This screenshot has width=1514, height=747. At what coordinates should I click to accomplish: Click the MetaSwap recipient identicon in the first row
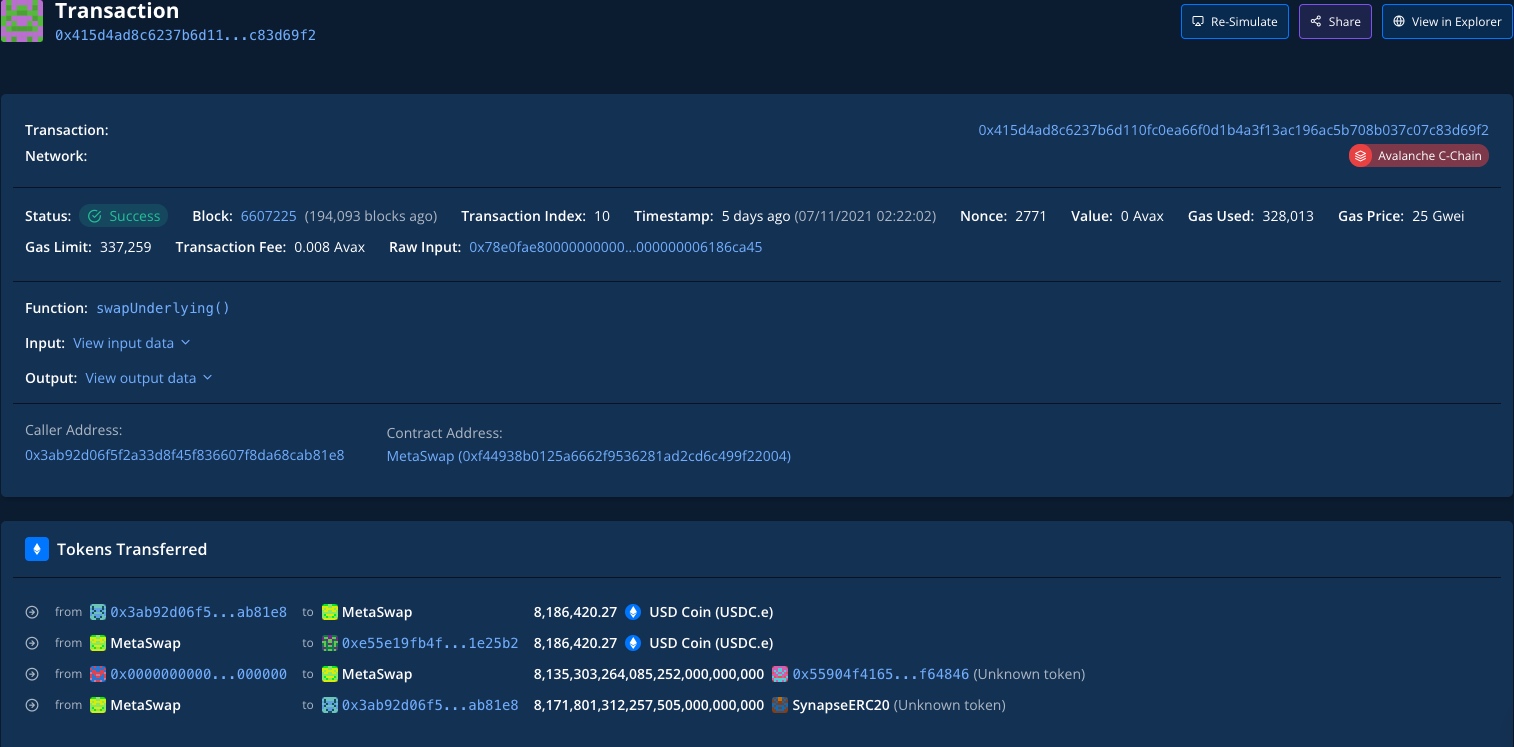tap(330, 612)
